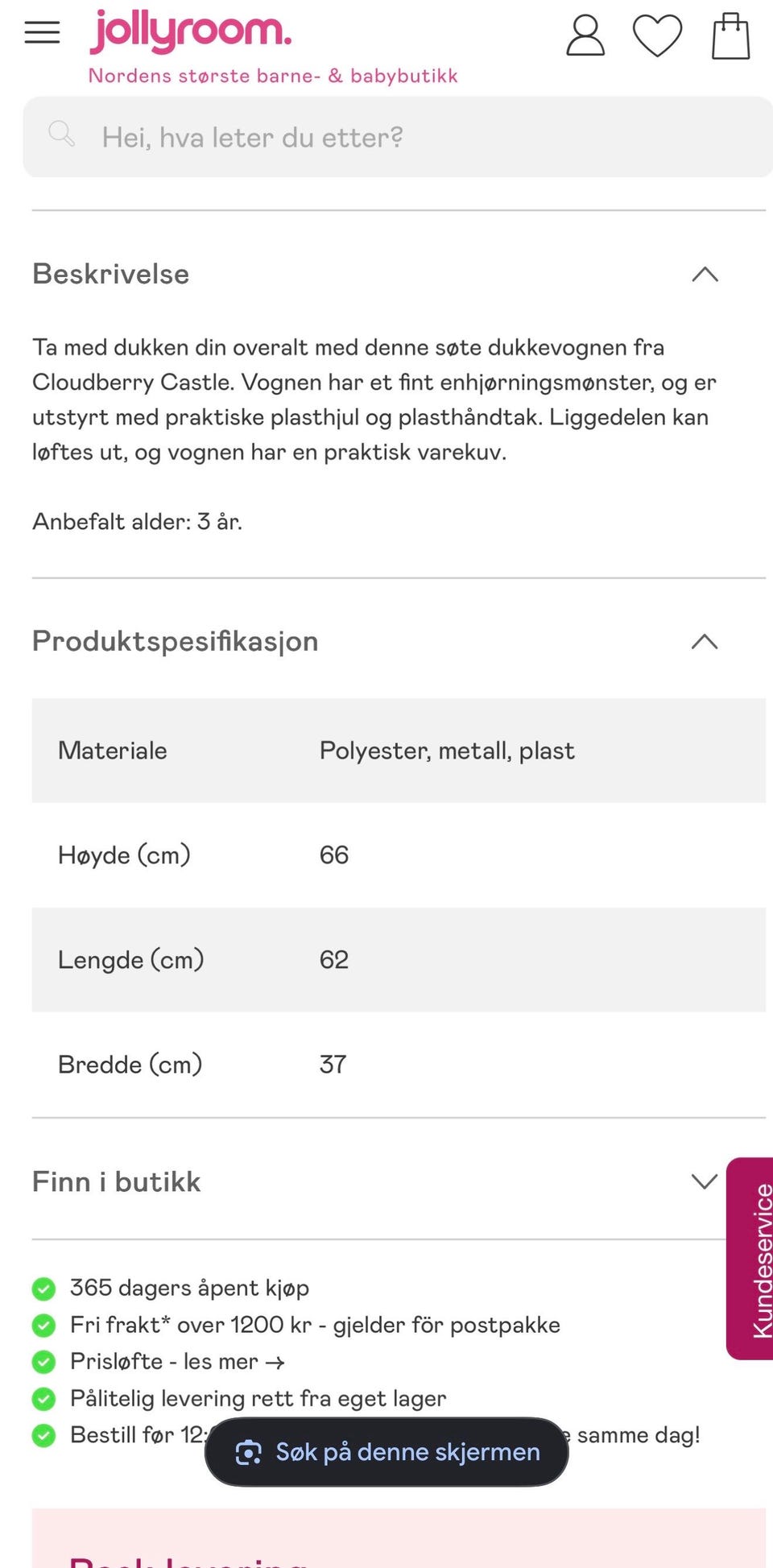This screenshot has width=773, height=1568.
Task: Click the 365 dagers åpent kjøp item
Action: coord(189,1288)
